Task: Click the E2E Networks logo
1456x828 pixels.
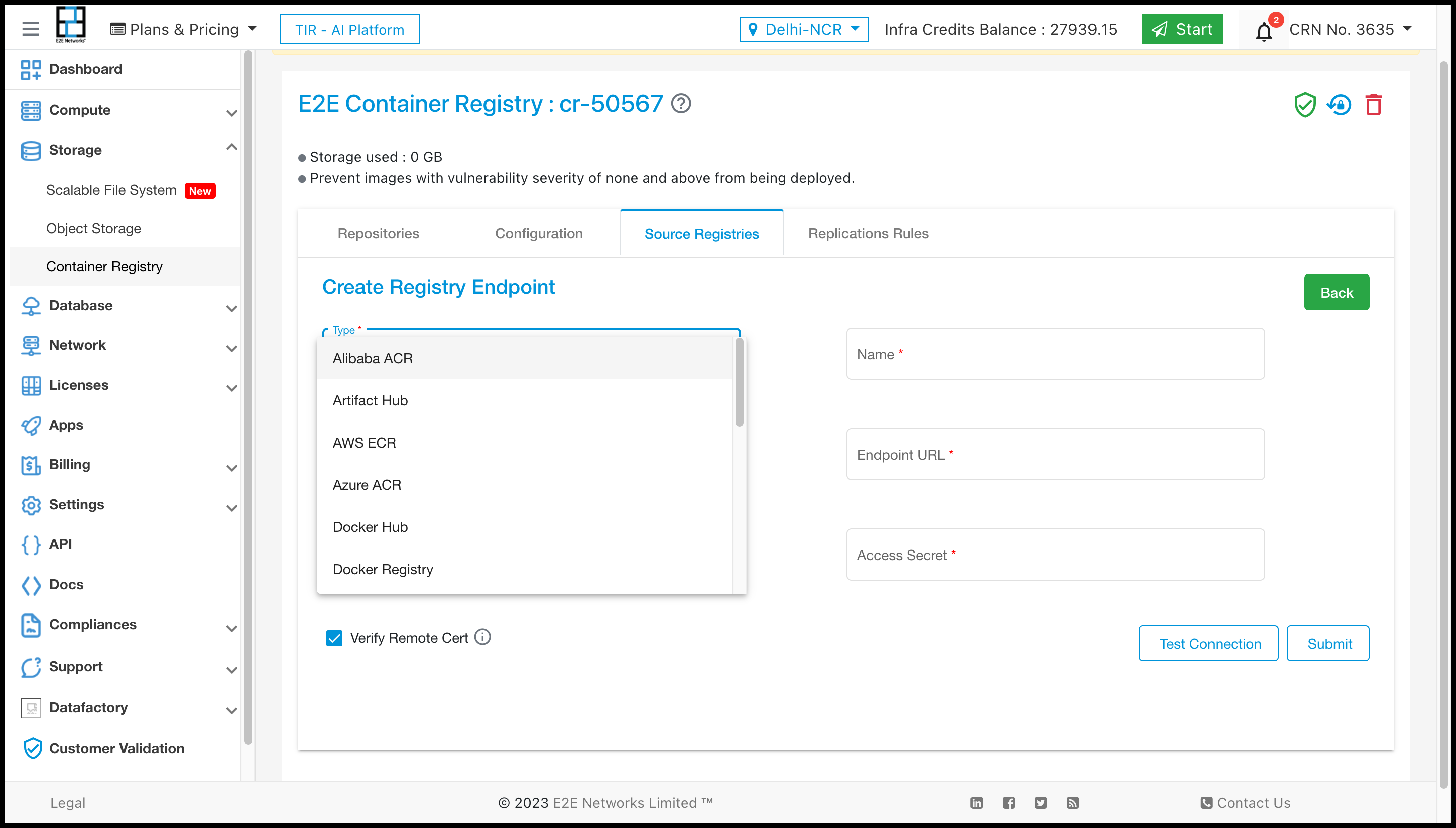Action: (71, 25)
